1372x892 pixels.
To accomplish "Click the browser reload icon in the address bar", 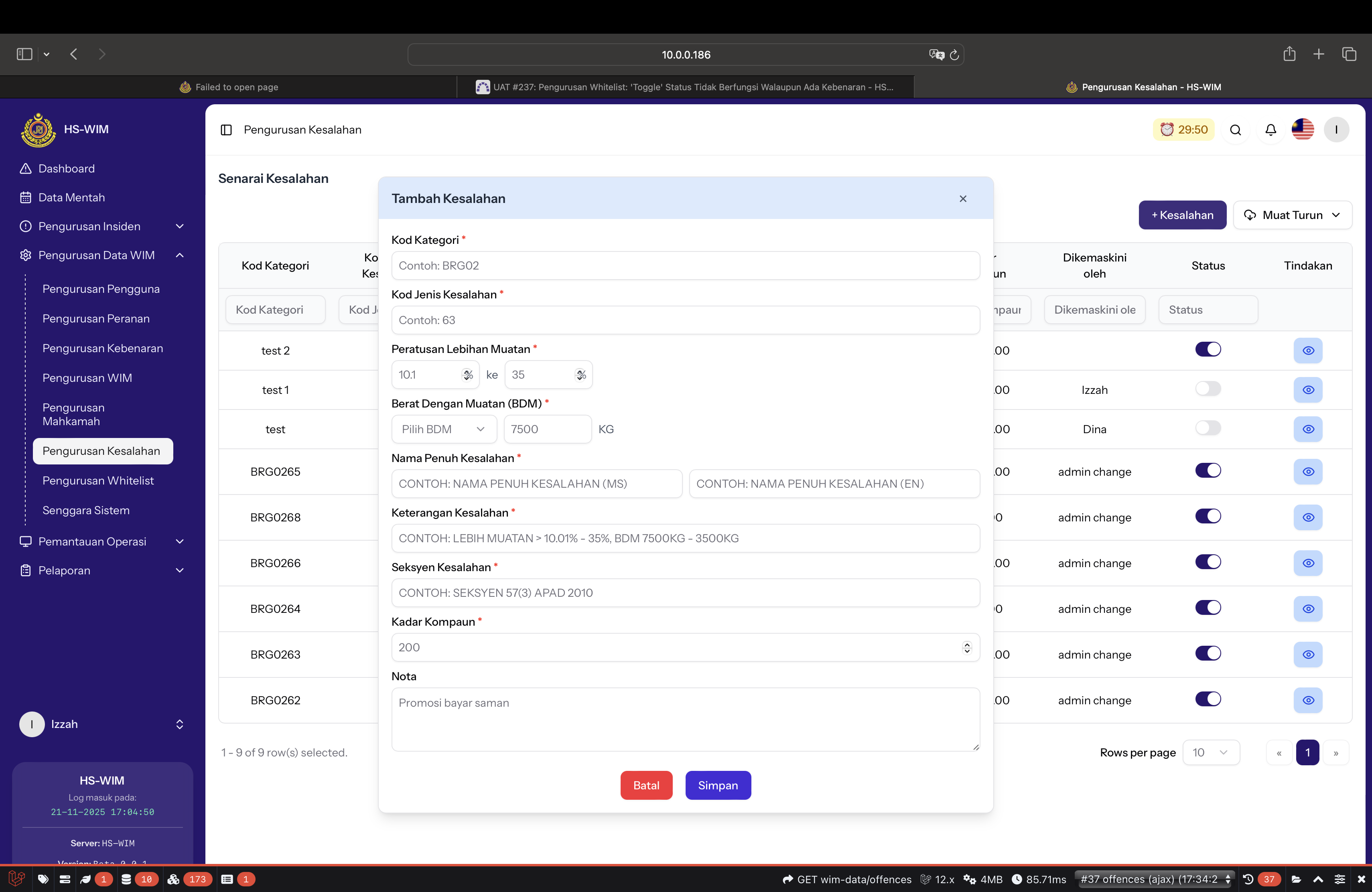I will [954, 55].
